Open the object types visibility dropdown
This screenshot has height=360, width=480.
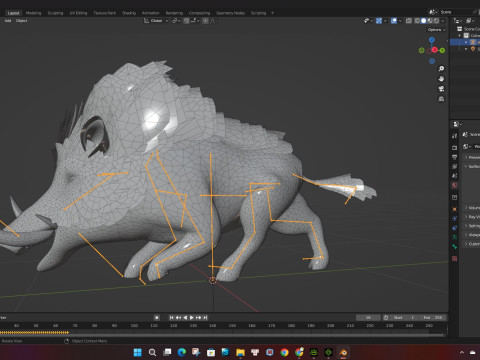coord(368,21)
